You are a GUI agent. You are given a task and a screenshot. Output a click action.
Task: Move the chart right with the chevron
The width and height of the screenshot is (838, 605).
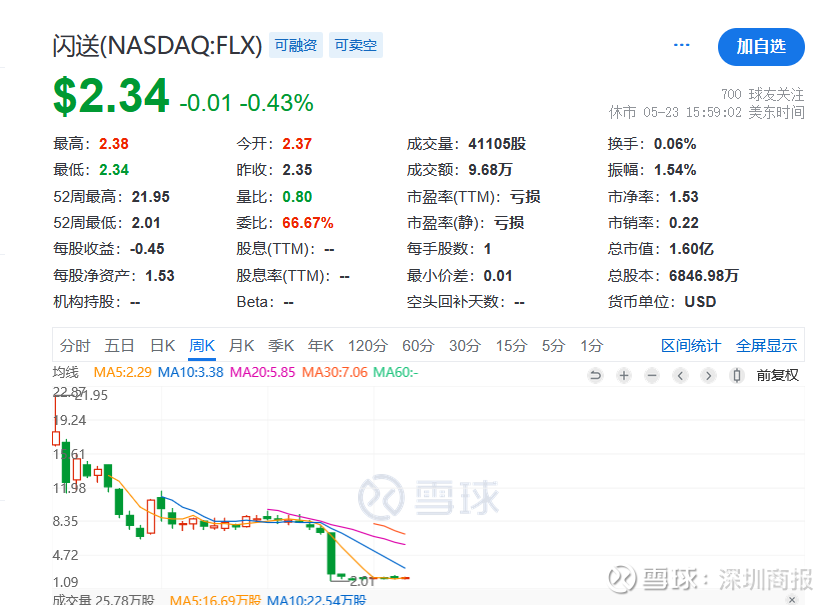point(709,376)
